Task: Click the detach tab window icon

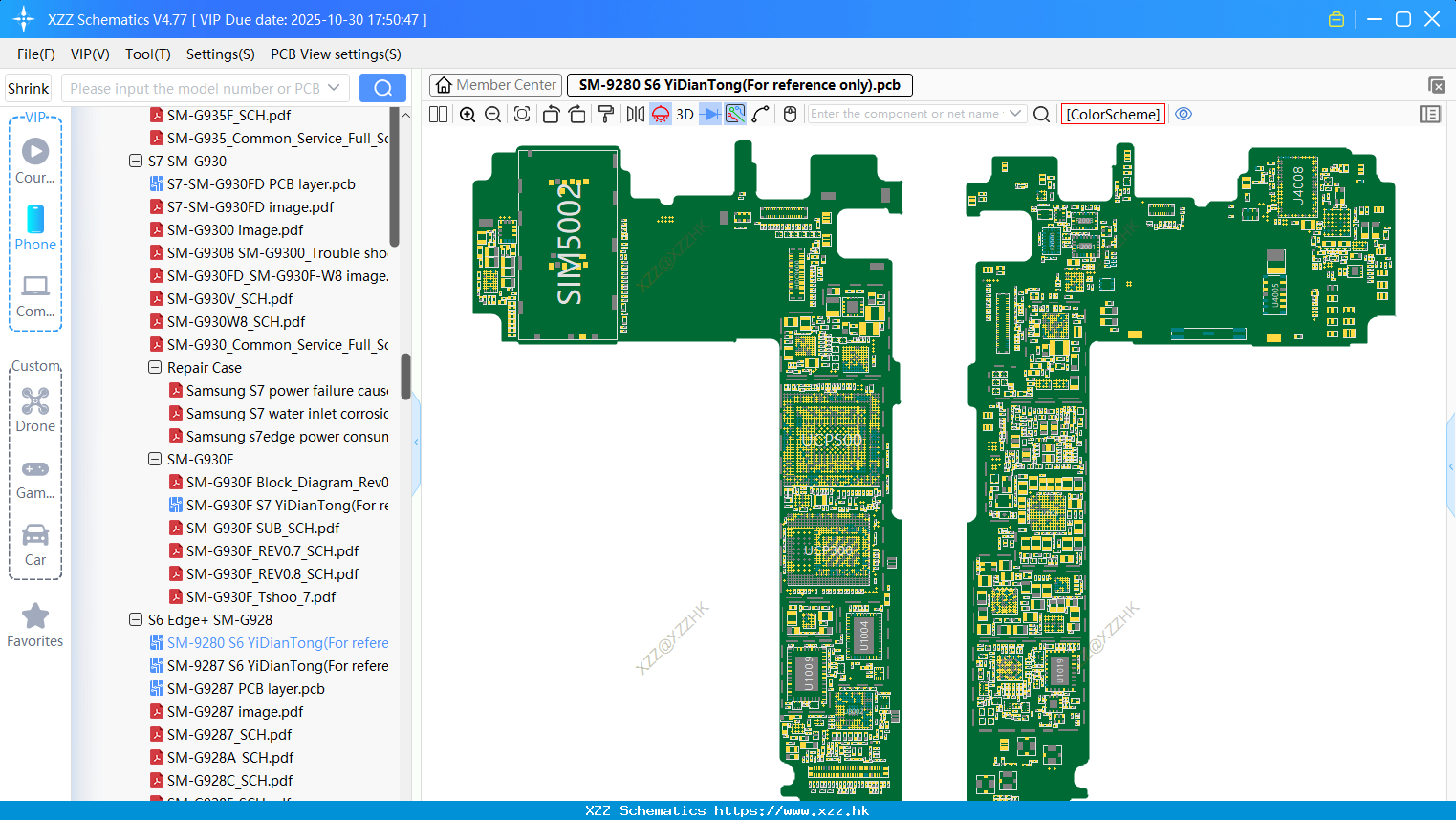Action: coord(1436,85)
